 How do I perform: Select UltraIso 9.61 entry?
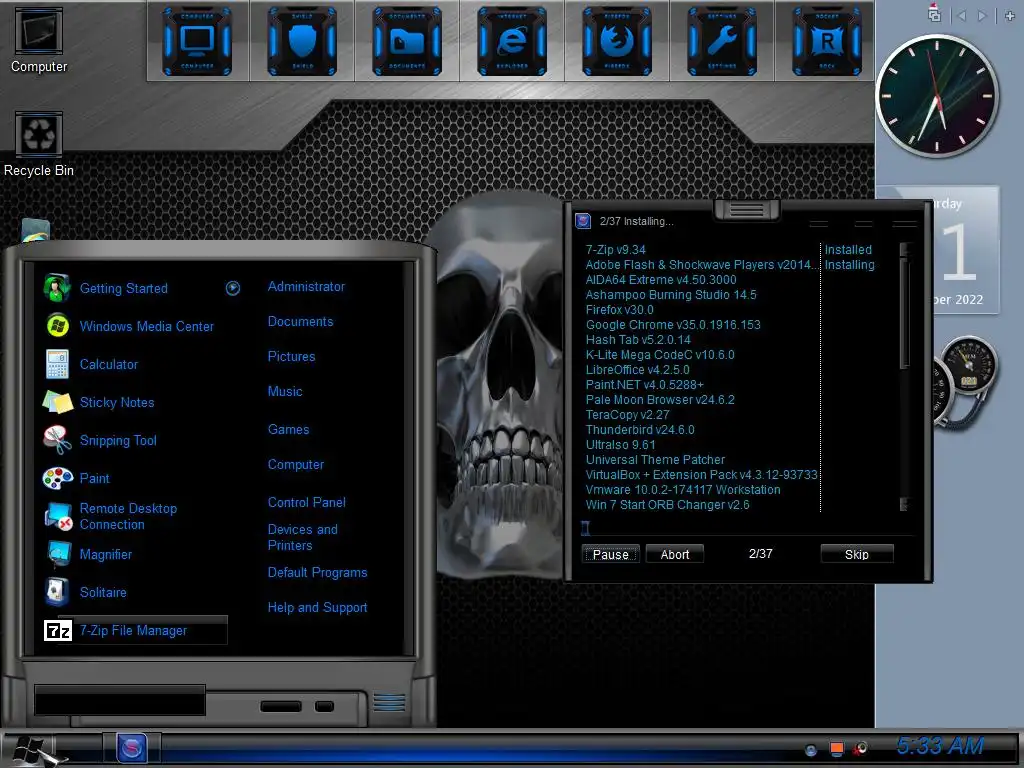click(x=620, y=445)
